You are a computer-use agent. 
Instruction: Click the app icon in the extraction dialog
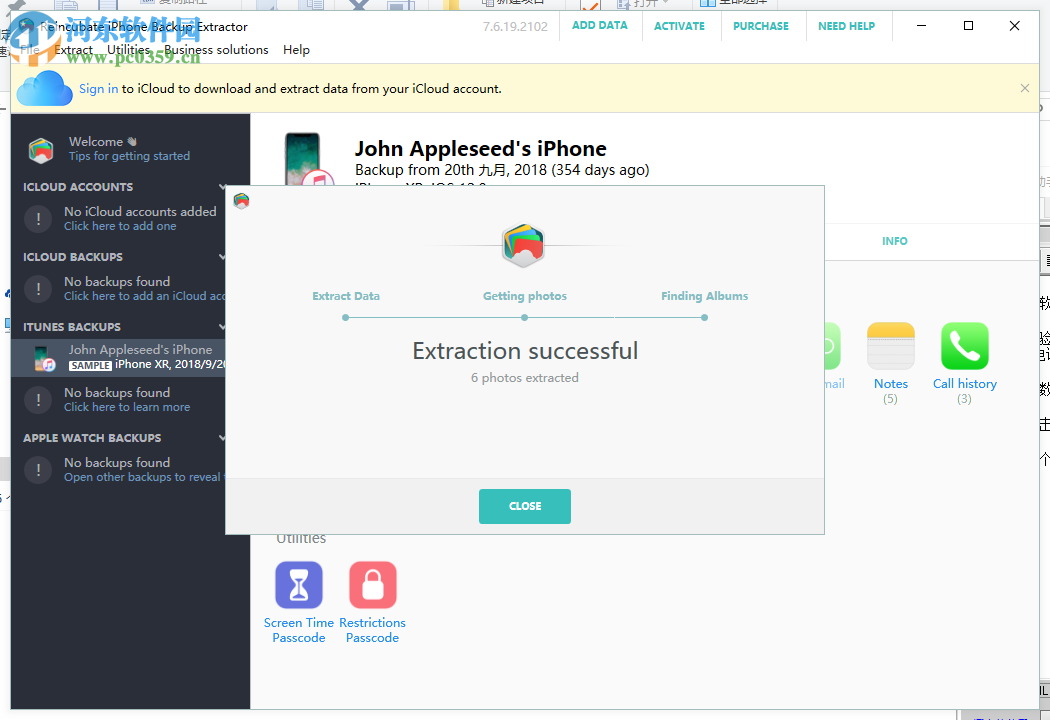pos(523,244)
